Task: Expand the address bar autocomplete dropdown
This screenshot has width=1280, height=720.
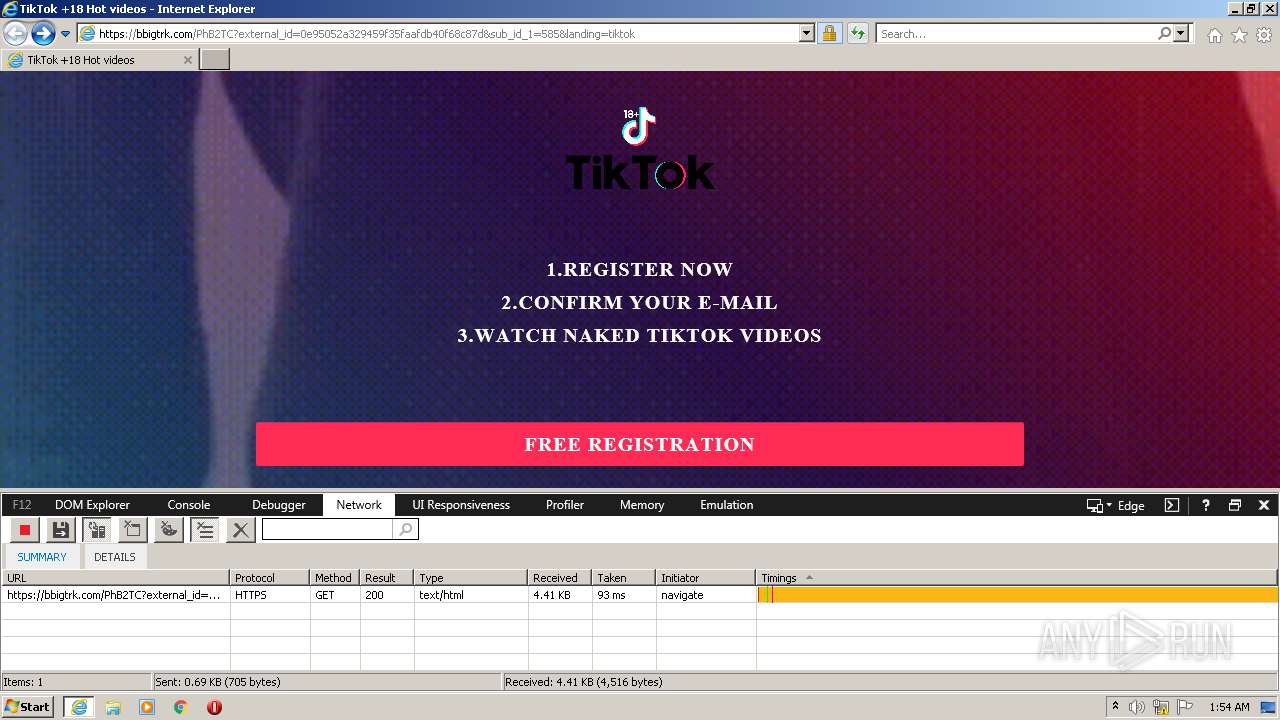Action: pos(807,34)
